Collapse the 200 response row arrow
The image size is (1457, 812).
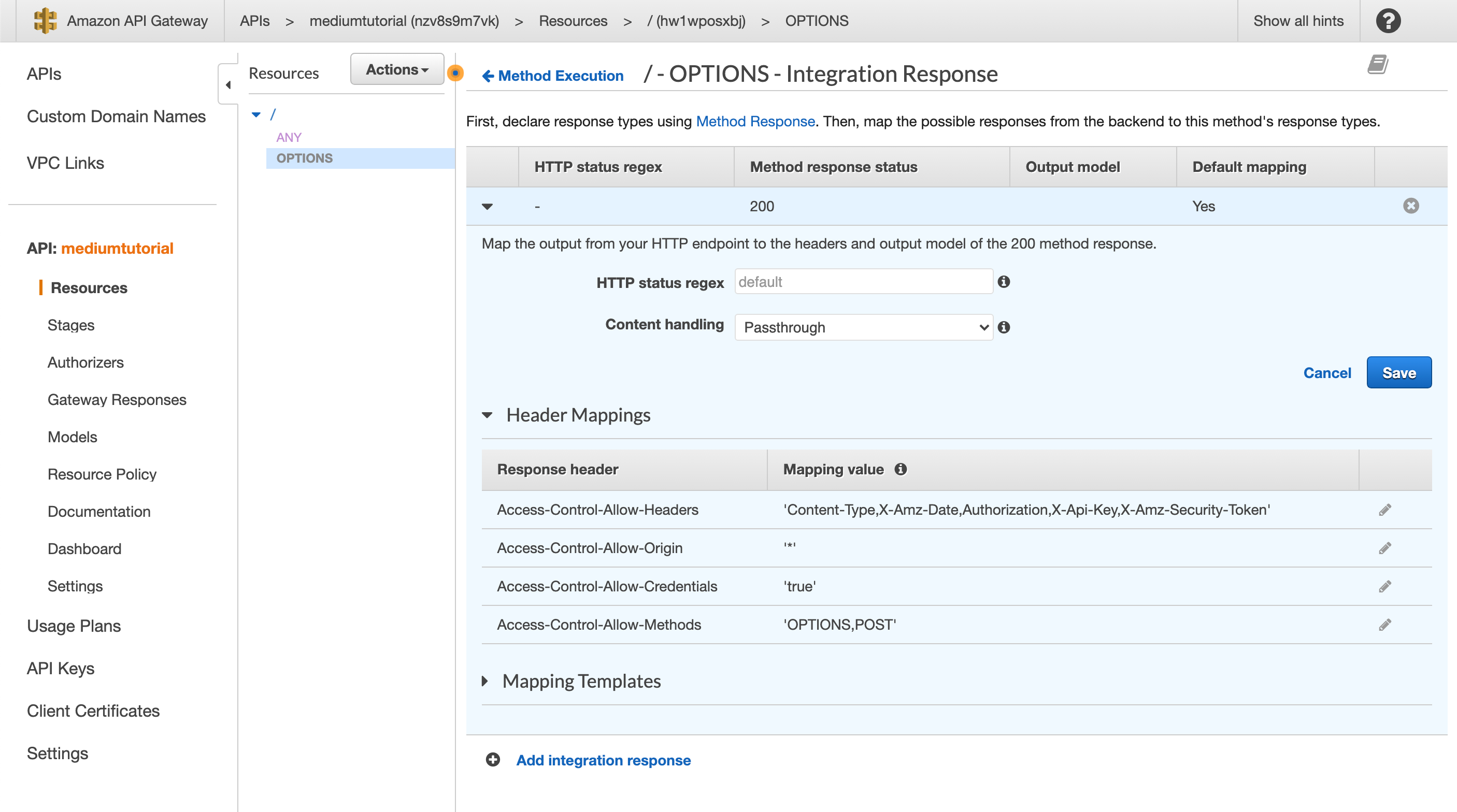[487, 207]
